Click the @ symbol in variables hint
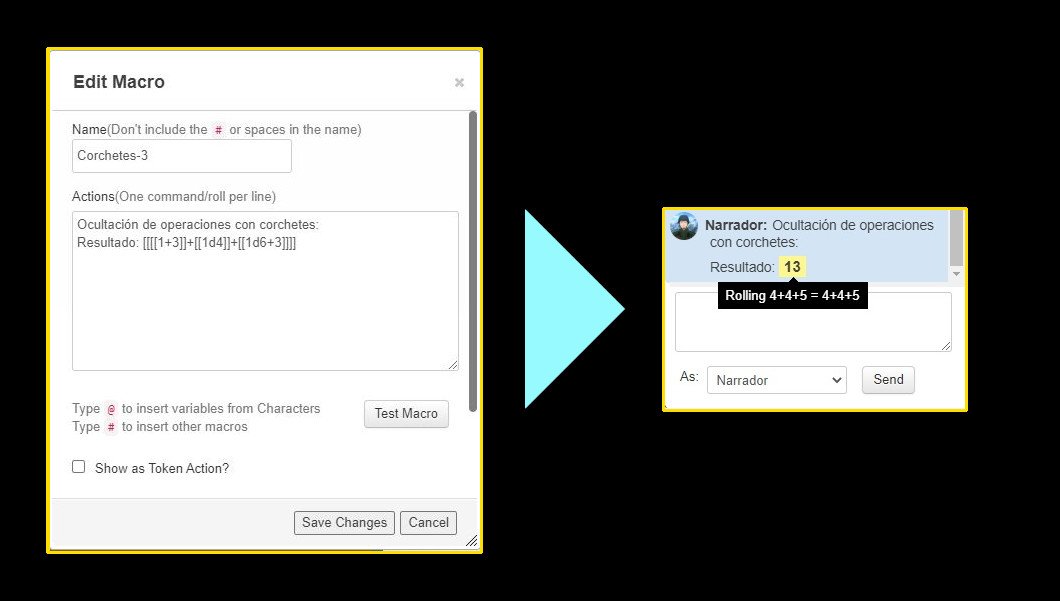The height and width of the screenshot is (601, 1060). pyautogui.click(x=112, y=409)
